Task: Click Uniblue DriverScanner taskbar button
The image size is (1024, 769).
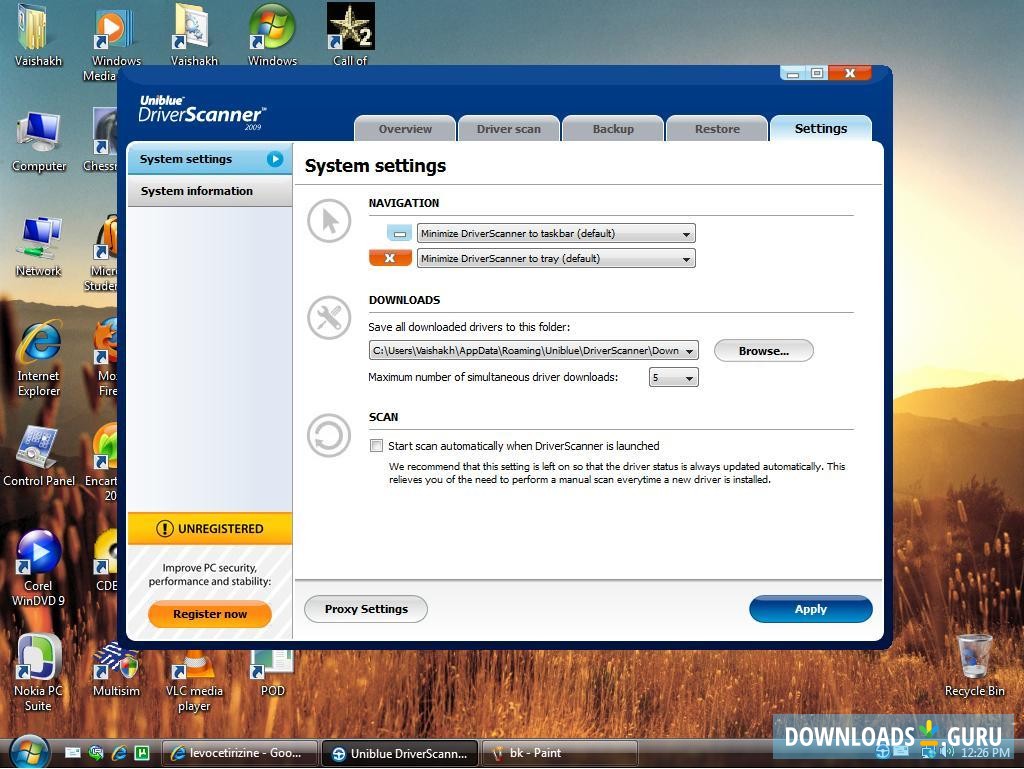Action: 400,753
